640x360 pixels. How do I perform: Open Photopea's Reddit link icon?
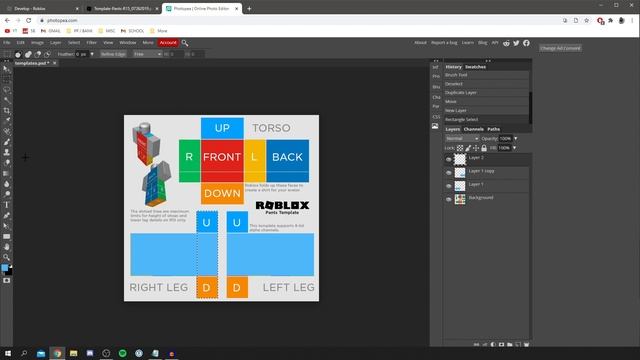pyautogui.click(x=507, y=43)
